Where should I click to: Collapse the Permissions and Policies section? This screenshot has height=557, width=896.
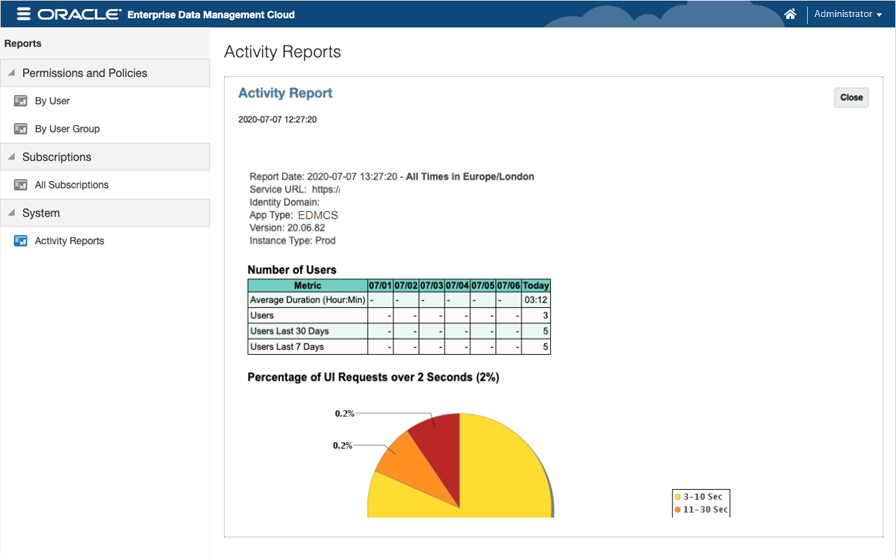[x=11, y=73]
